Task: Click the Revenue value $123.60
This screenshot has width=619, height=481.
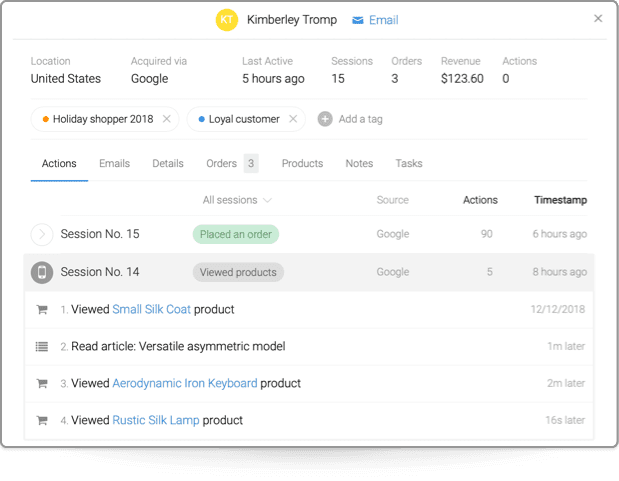Action: tap(462, 79)
